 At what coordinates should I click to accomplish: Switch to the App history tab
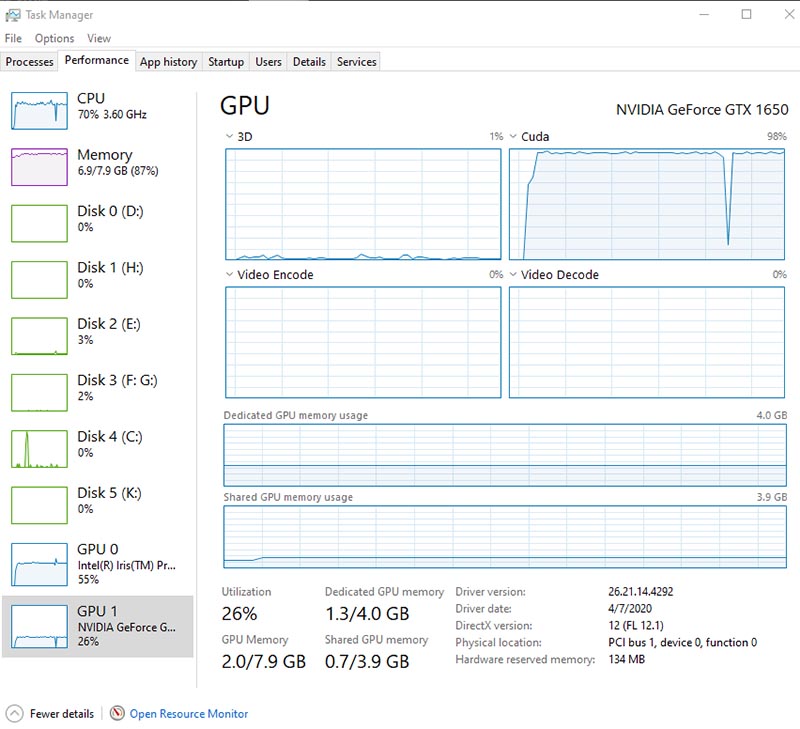[x=169, y=62]
